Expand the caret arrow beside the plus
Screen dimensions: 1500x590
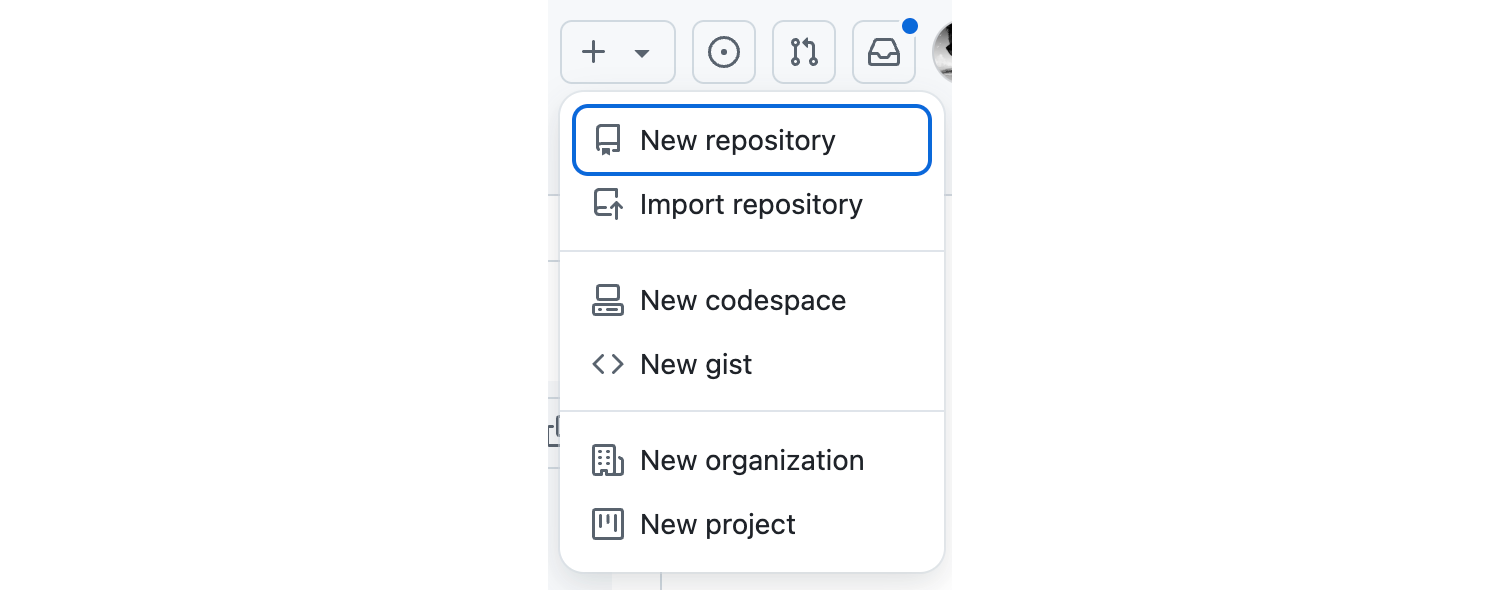pyautogui.click(x=643, y=53)
